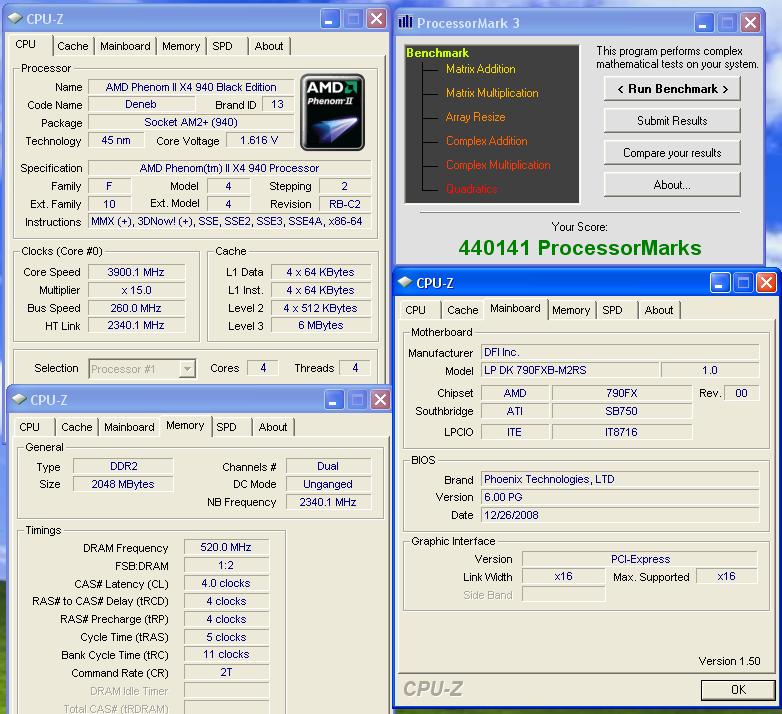Click the AMD Phenom II processor logo
Viewport: 782px width, 714px height.
pos(332,112)
